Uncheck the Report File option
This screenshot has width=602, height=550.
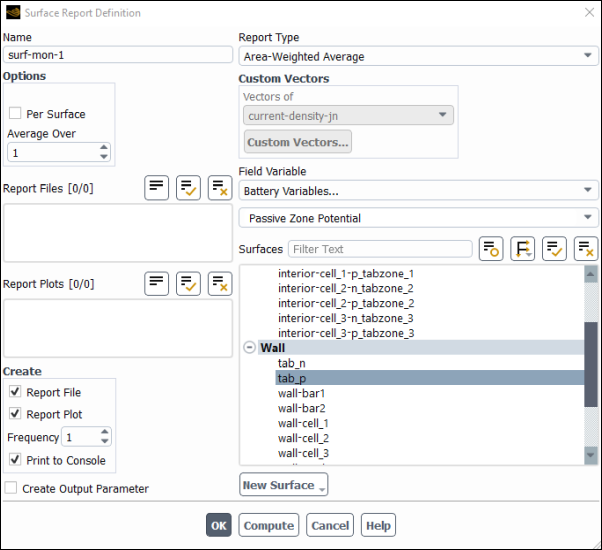click(15, 392)
